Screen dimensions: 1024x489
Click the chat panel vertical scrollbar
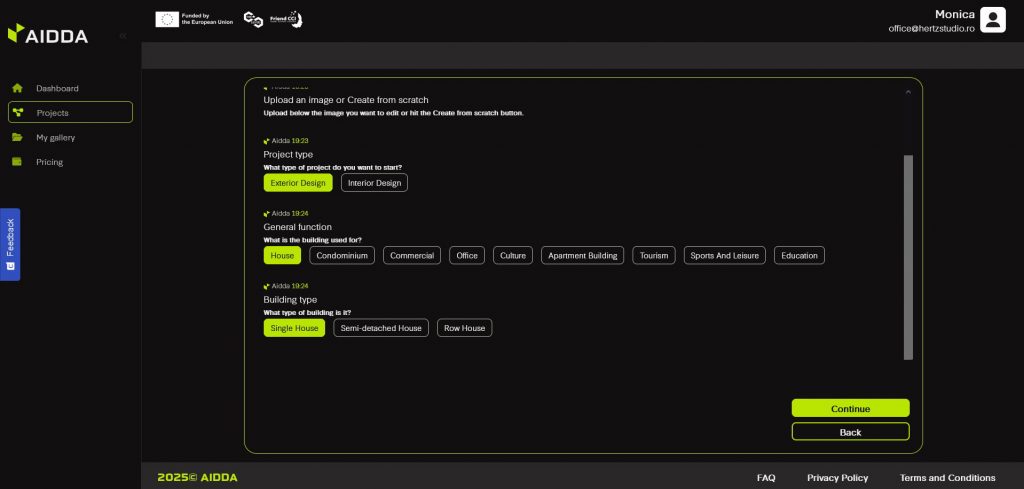pyautogui.click(x=908, y=256)
